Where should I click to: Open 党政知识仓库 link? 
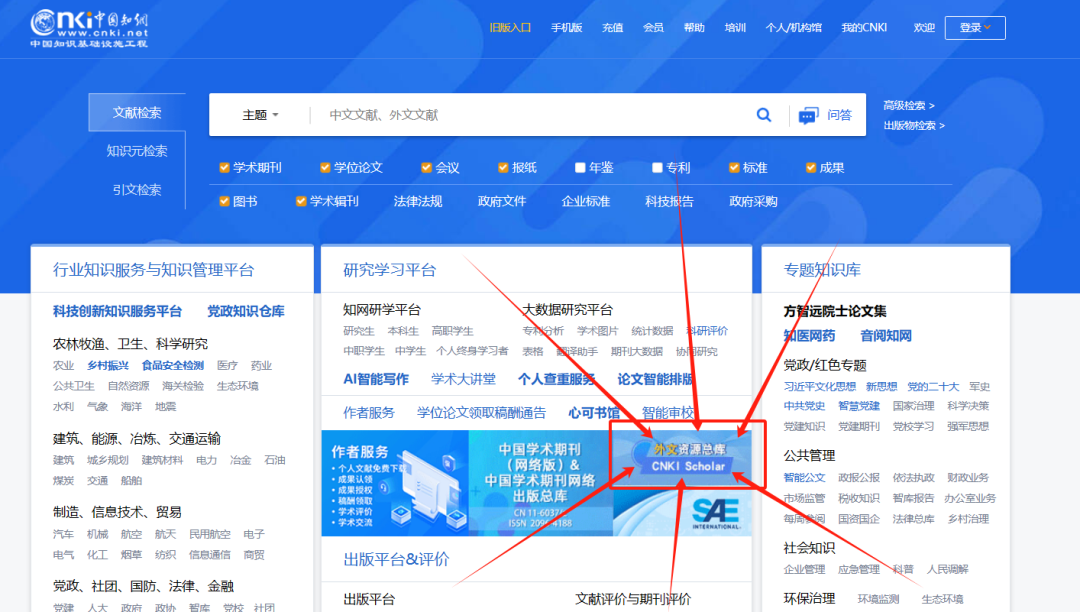(x=246, y=311)
